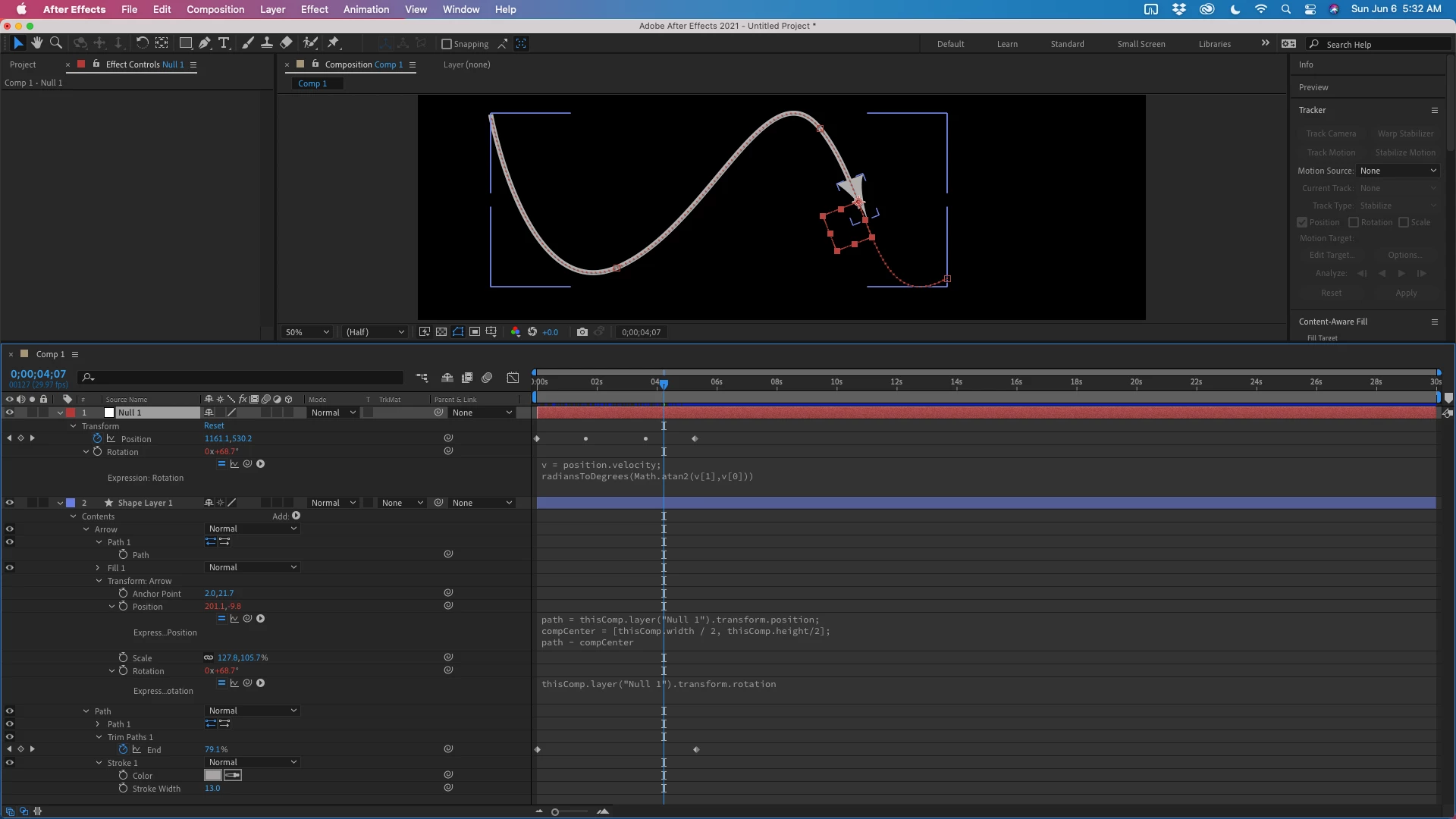Image resolution: width=1456 pixels, height=819 pixels.
Task: Open the Animation menu
Action: click(366, 9)
